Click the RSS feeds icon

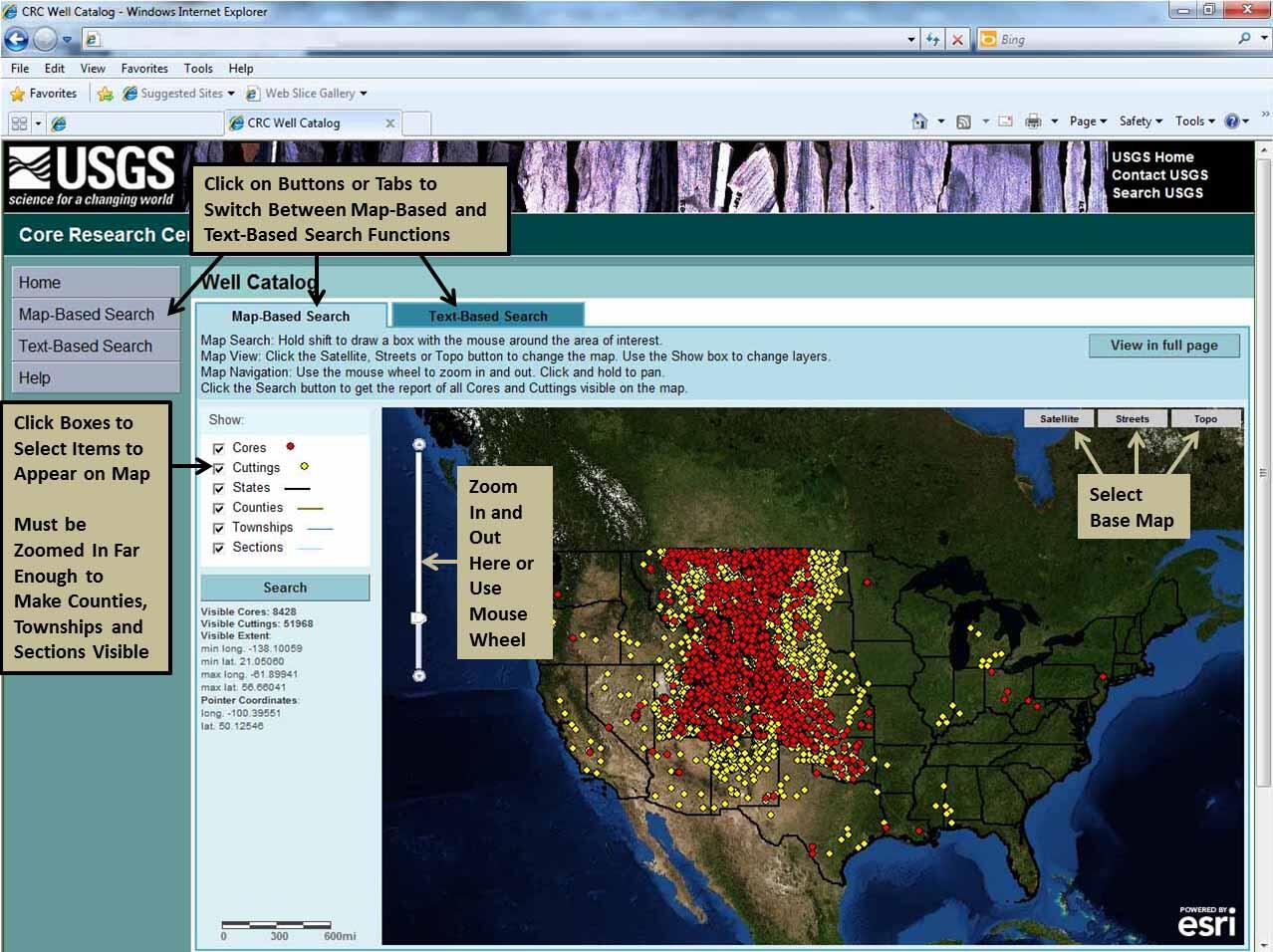coord(963,121)
